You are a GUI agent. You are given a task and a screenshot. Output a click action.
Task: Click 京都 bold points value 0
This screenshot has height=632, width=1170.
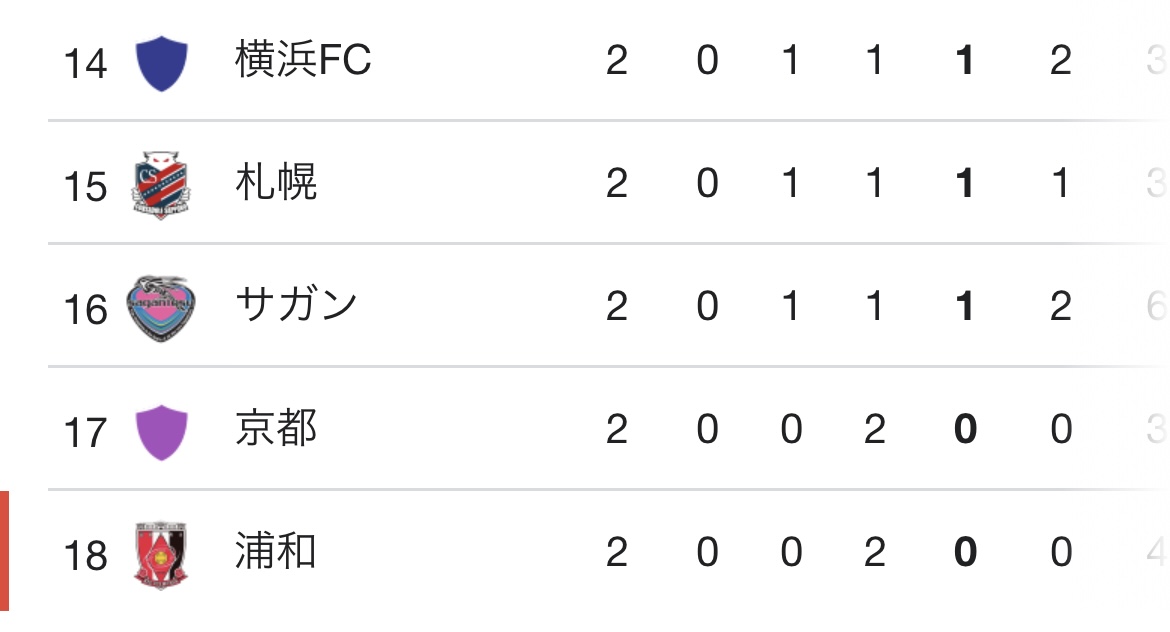point(965,429)
